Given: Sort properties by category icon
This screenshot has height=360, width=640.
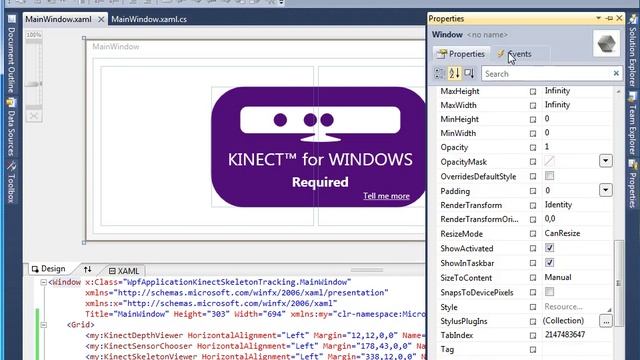Looking at the screenshot, I should click(x=439, y=73).
